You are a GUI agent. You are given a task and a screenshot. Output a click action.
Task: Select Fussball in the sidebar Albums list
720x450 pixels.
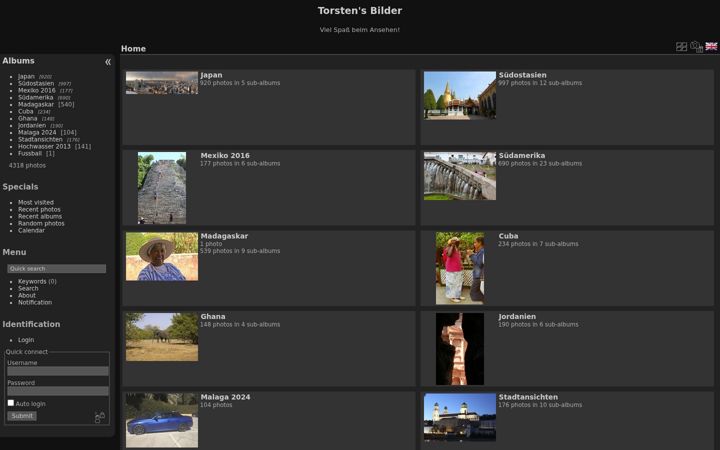30,153
